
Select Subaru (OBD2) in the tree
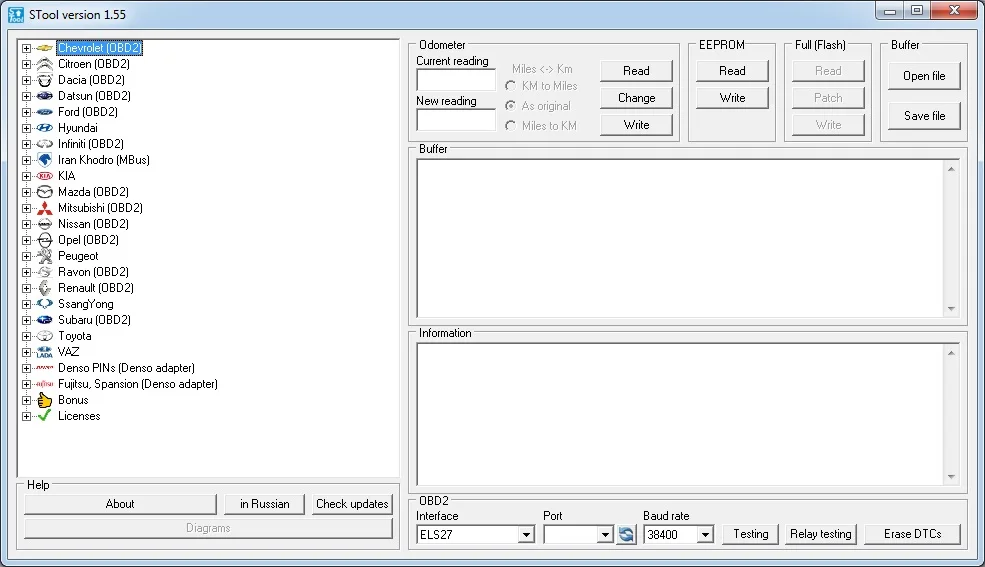click(94, 320)
